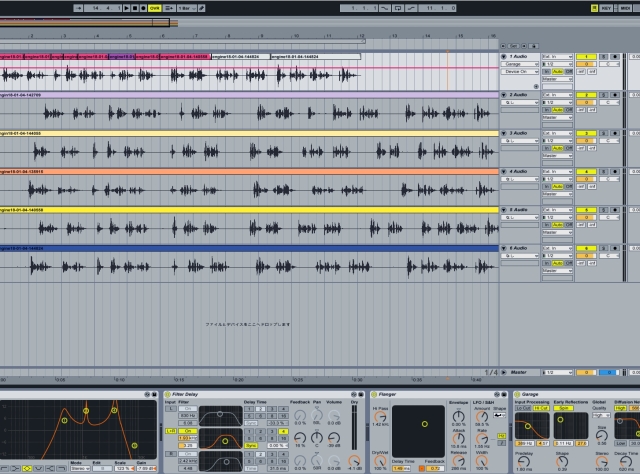Toggle the Filter Delay device on/off
The height and width of the screenshot is (474, 640).
click(167, 395)
